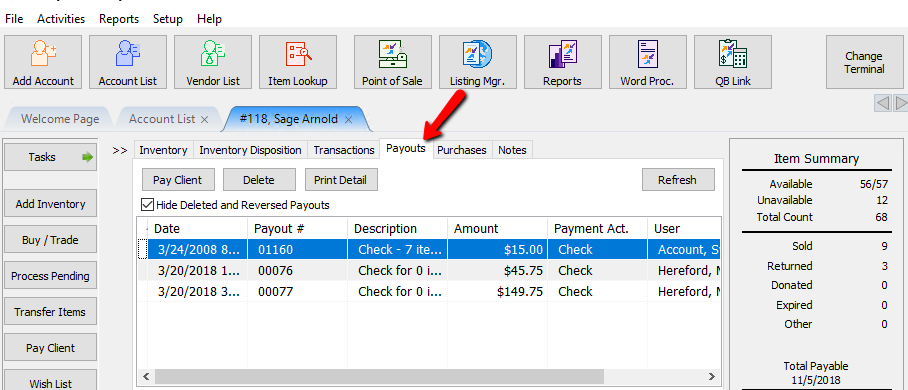Click the Change Terminal button
The width and height of the screenshot is (908, 390).
864,62
